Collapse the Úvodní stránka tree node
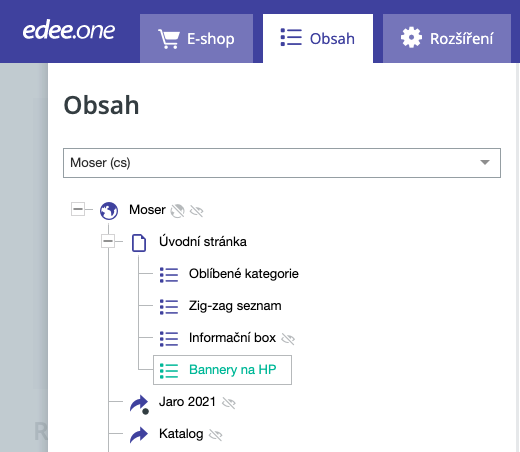 point(108,241)
